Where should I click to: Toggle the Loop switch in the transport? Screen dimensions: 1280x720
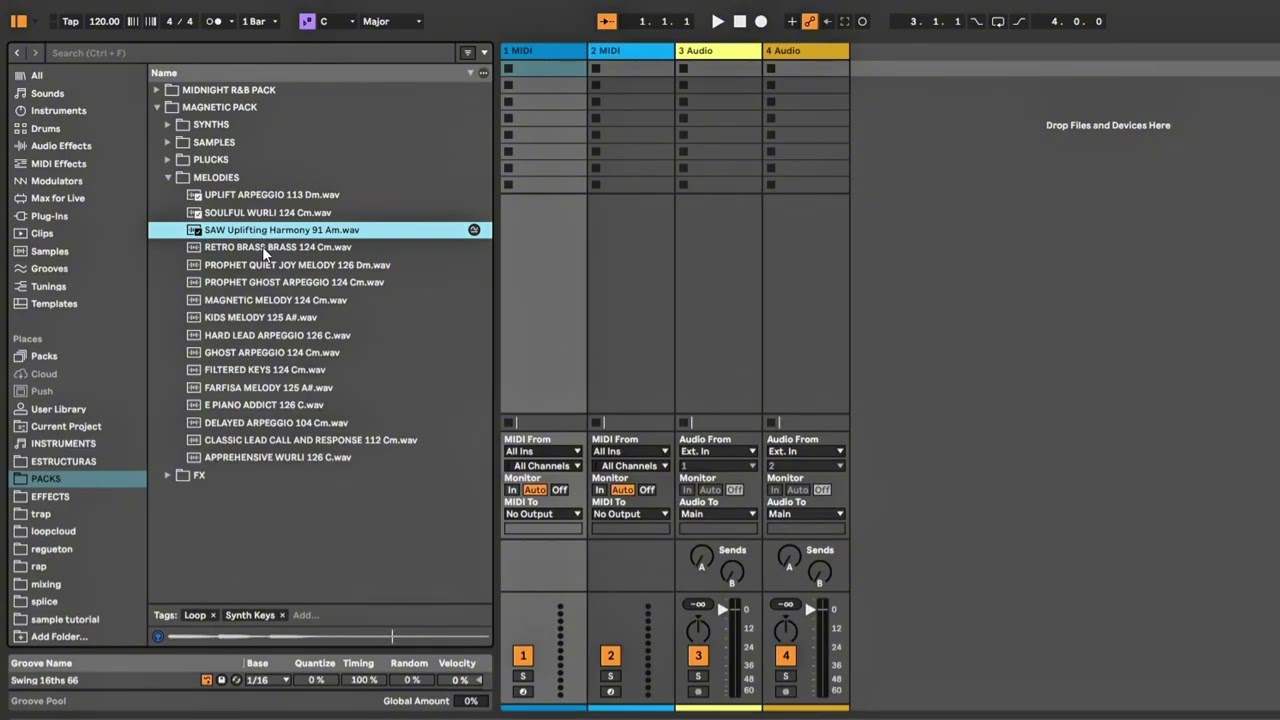[x=998, y=21]
